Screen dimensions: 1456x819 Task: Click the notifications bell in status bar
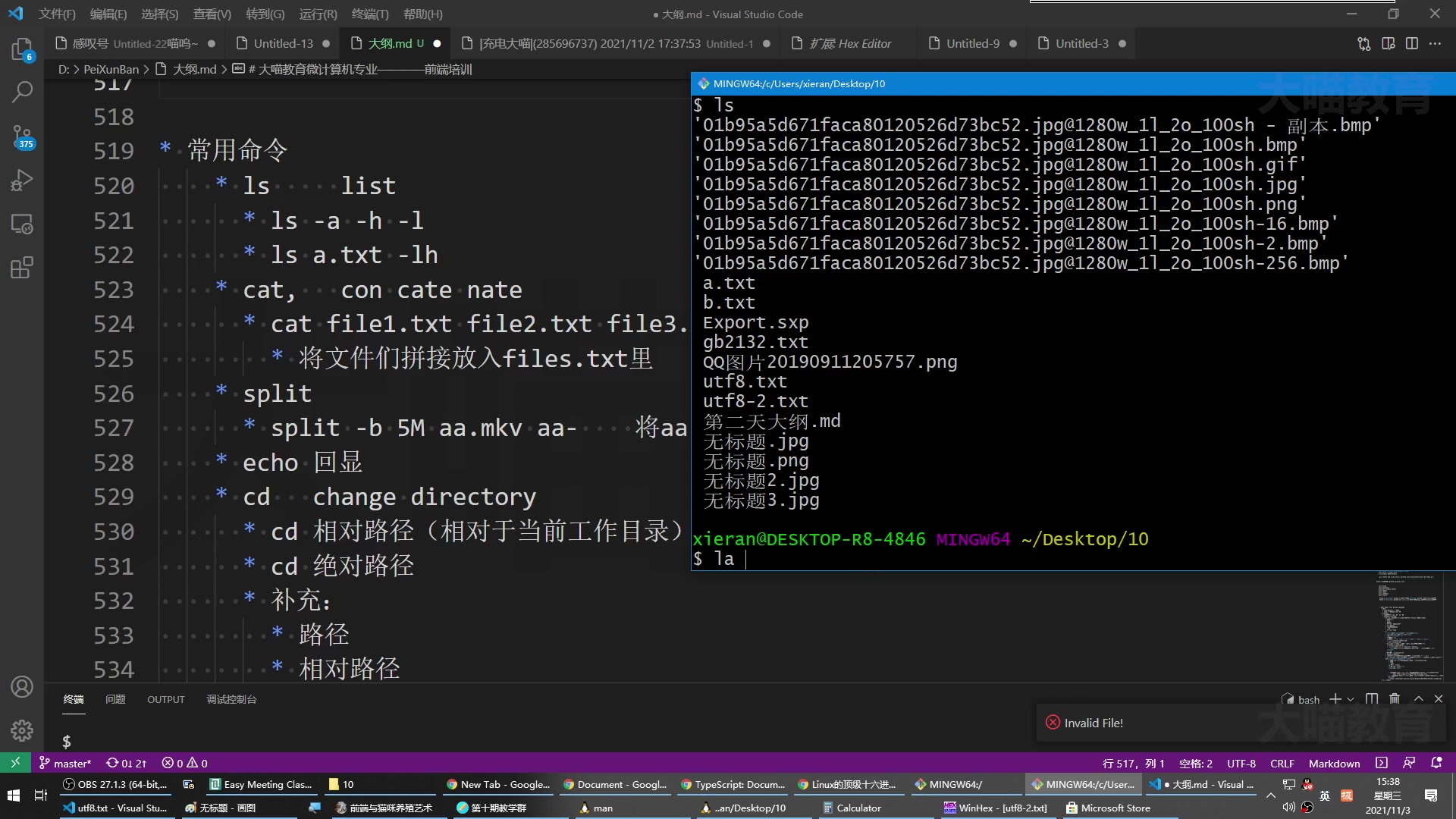tap(1438, 763)
